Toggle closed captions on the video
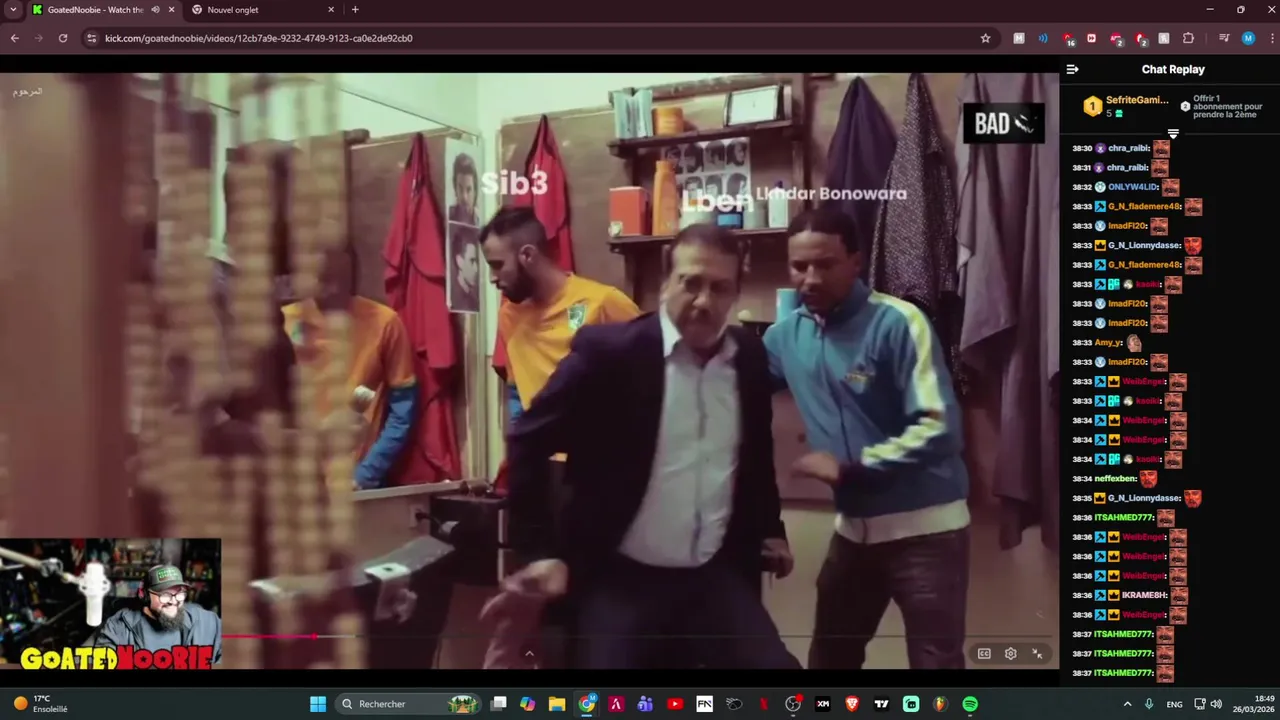Viewport: 1280px width, 720px height. [984, 653]
